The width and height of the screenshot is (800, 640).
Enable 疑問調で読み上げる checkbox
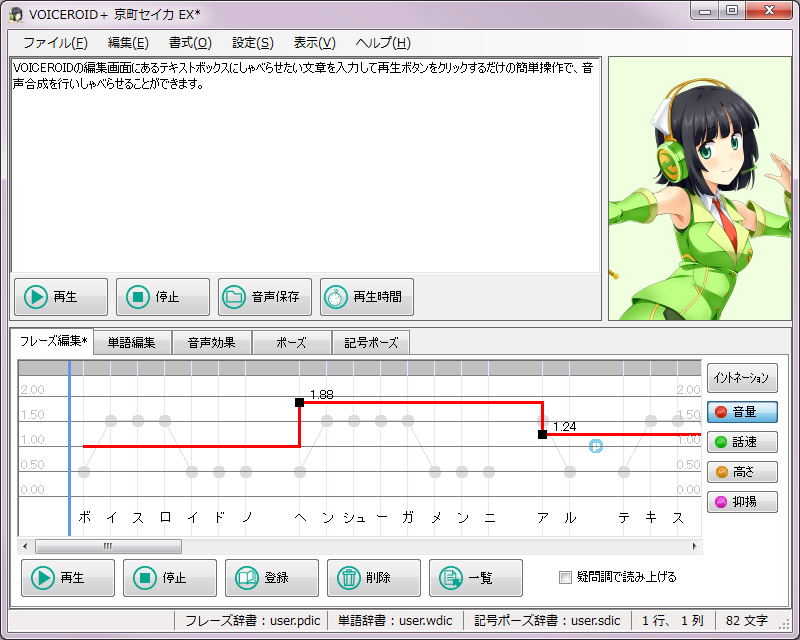(x=566, y=577)
